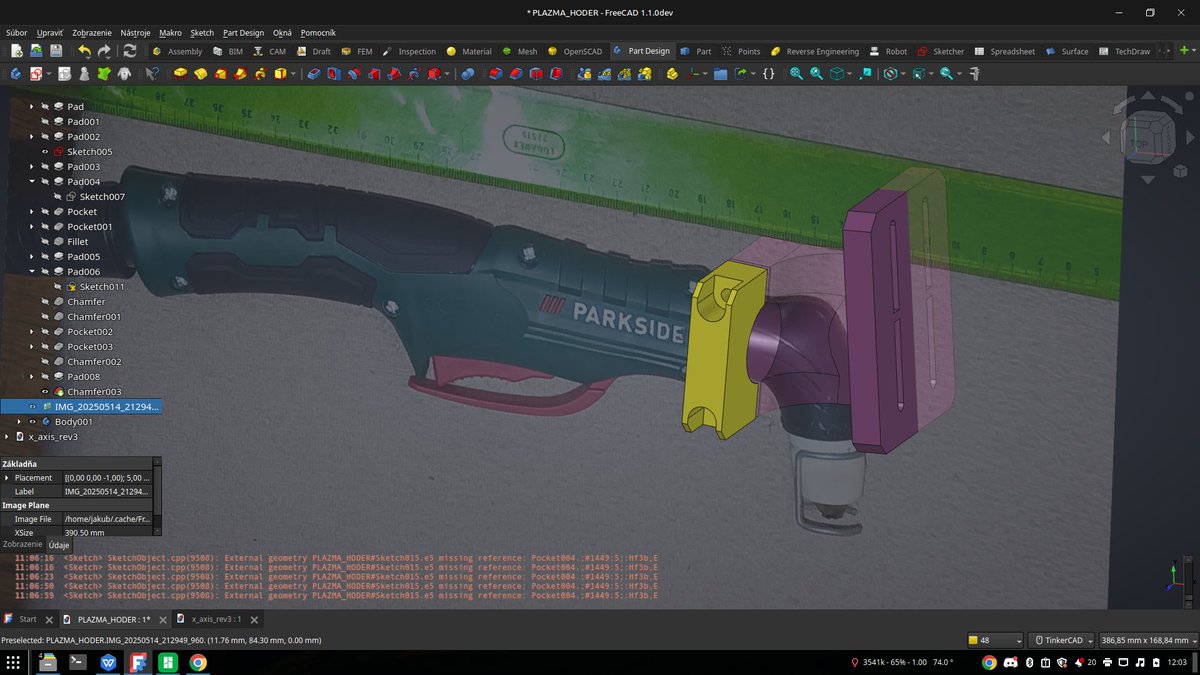Select the Pad tool

(180, 74)
